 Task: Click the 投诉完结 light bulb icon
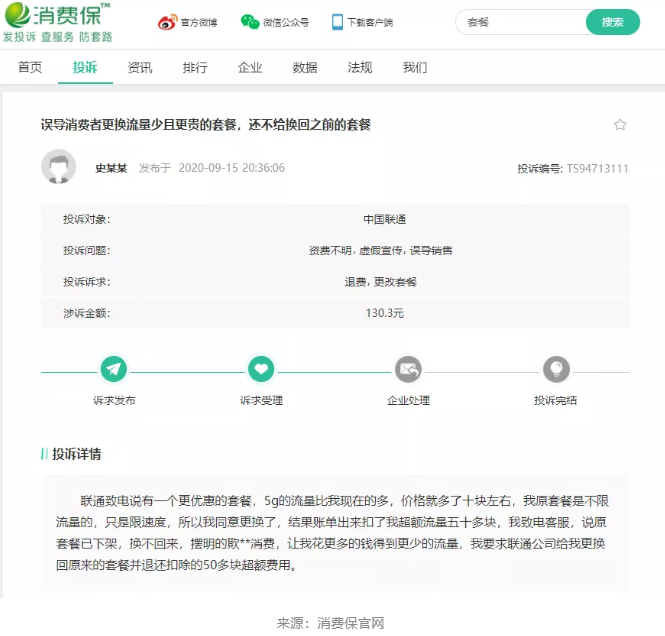(x=556, y=369)
